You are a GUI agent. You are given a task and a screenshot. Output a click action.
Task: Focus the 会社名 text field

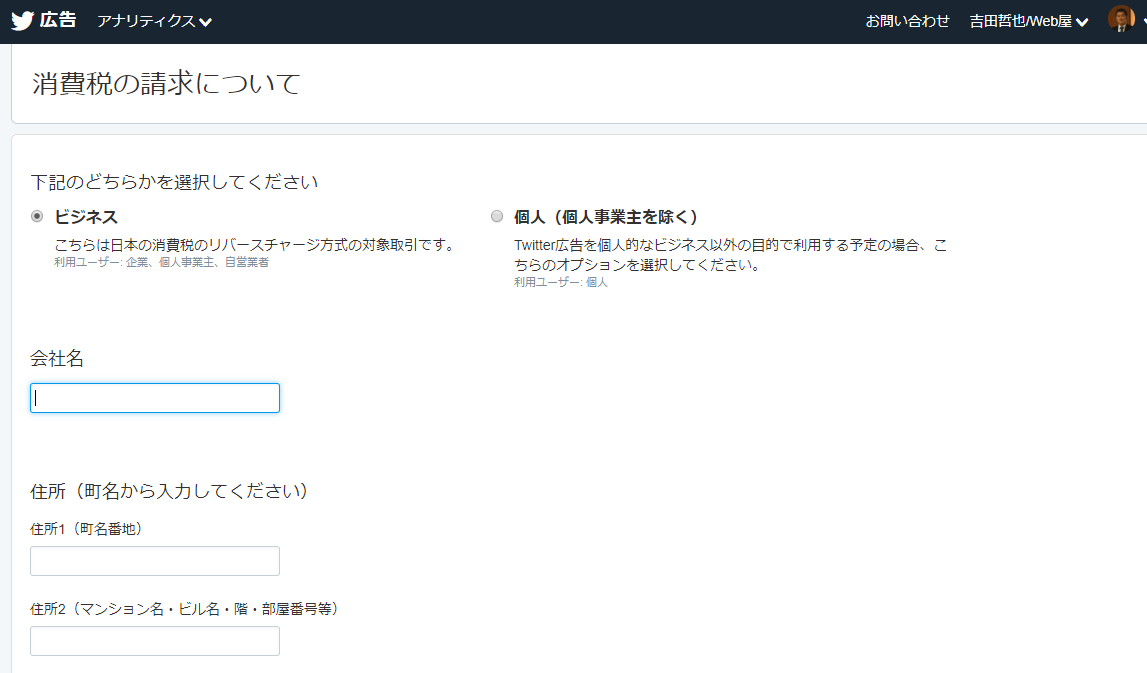pos(155,398)
